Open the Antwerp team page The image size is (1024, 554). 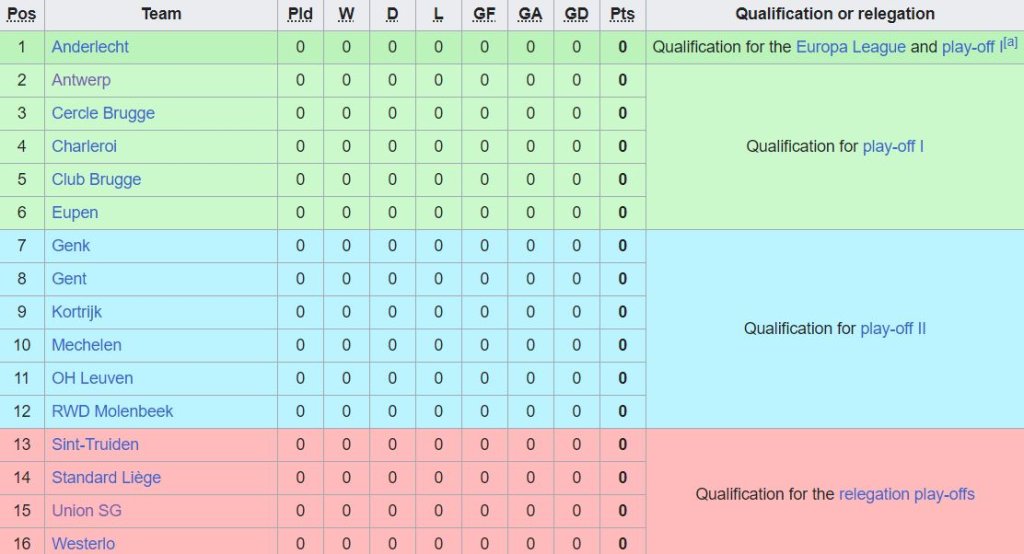coord(81,80)
